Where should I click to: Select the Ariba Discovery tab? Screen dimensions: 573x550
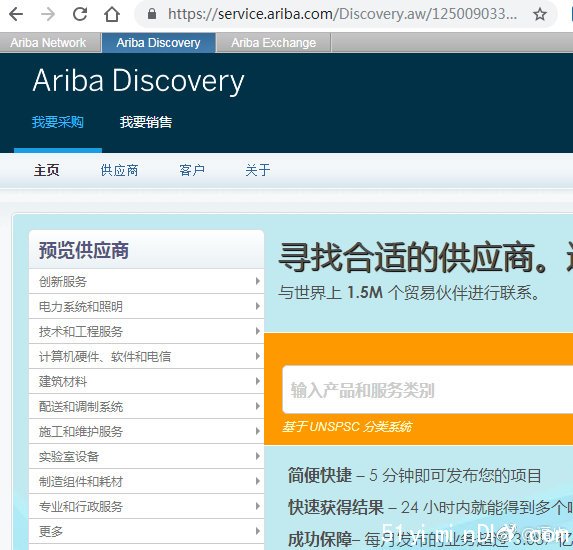click(158, 43)
